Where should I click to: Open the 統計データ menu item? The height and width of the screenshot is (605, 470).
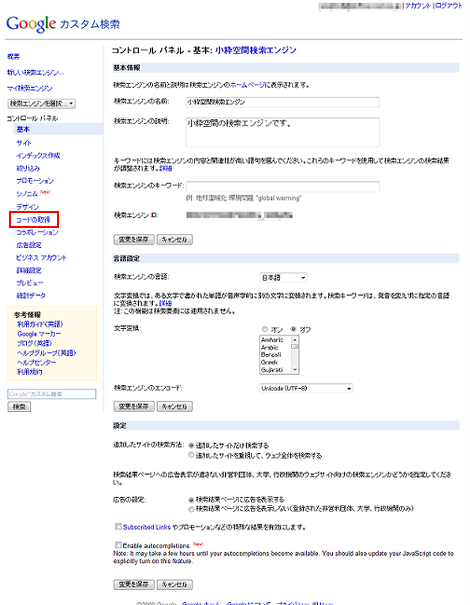(31, 296)
